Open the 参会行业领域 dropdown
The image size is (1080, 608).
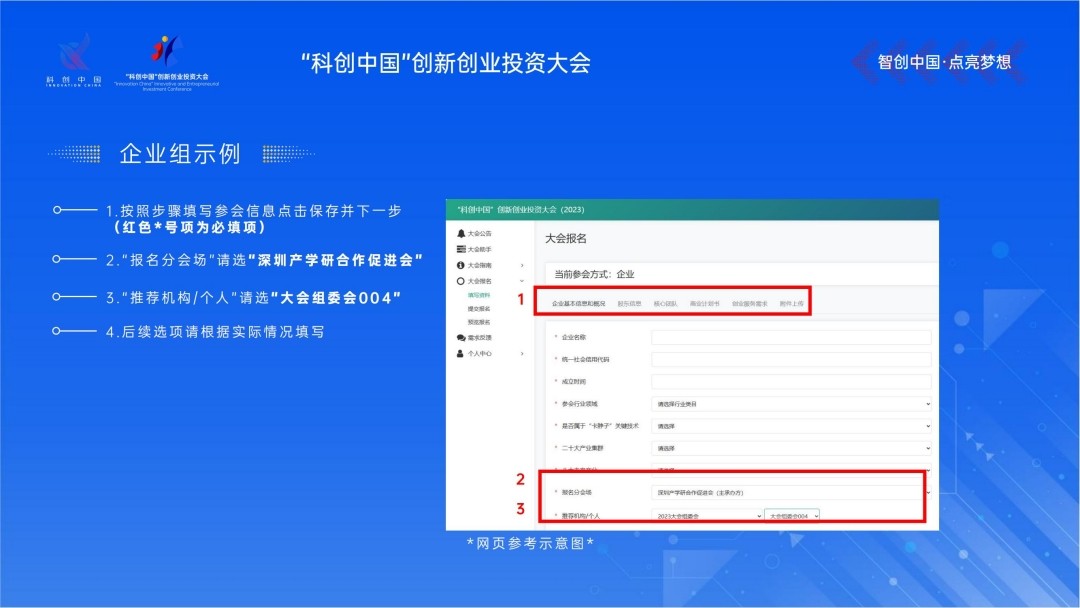click(x=790, y=404)
